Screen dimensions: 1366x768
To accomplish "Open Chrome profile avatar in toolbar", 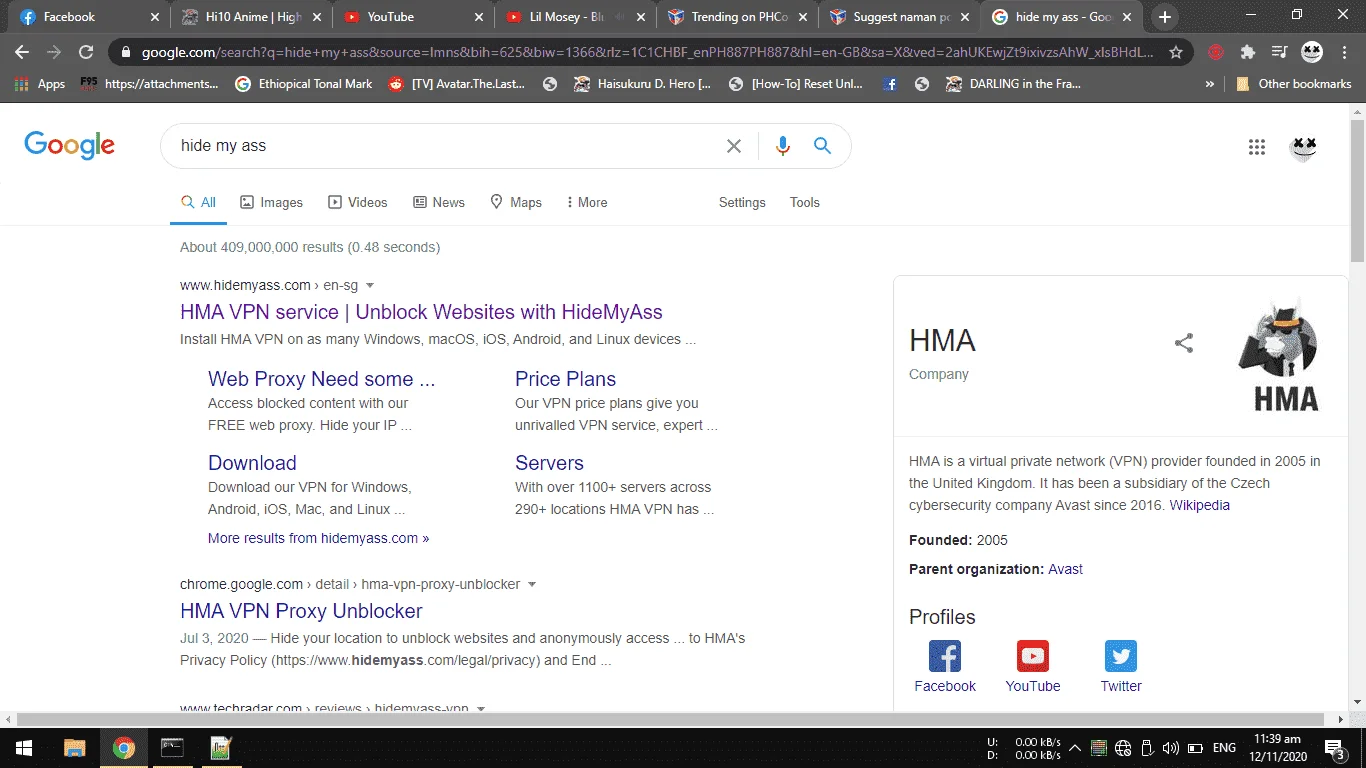I will click(1311, 52).
